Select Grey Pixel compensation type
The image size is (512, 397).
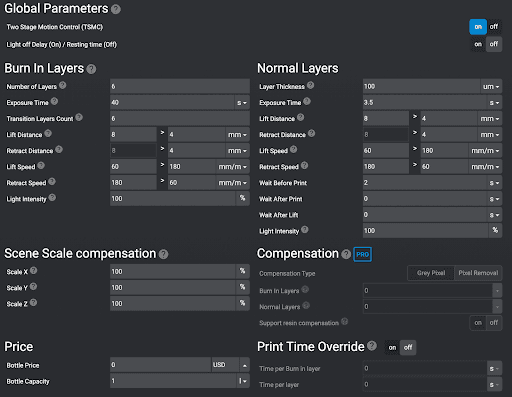click(x=431, y=273)
